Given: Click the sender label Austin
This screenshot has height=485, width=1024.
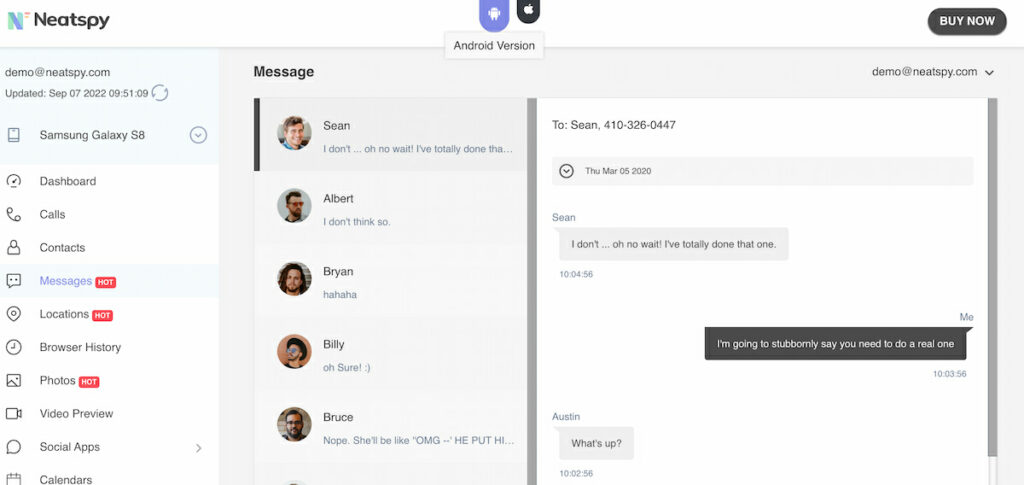Looking at the screenshot, I should point(566,416).
